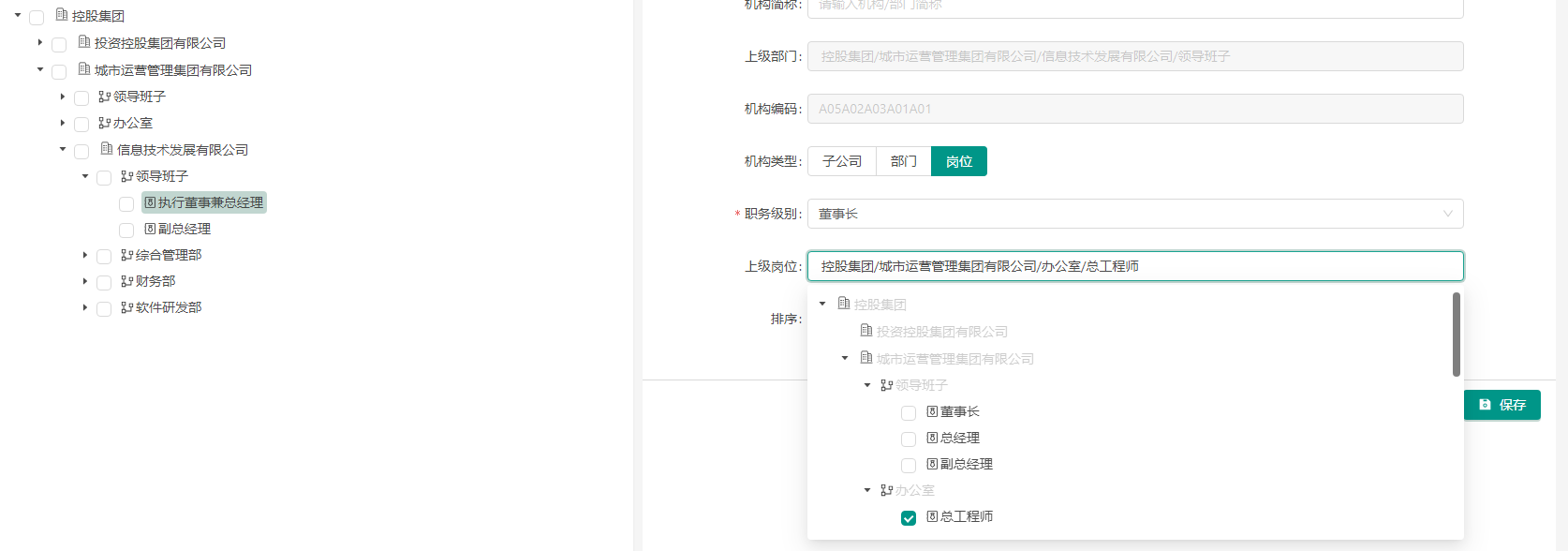Click the post icon beside 执行董事兼总经理
This screenshot has width=1568, height=551.
[150, 202]
